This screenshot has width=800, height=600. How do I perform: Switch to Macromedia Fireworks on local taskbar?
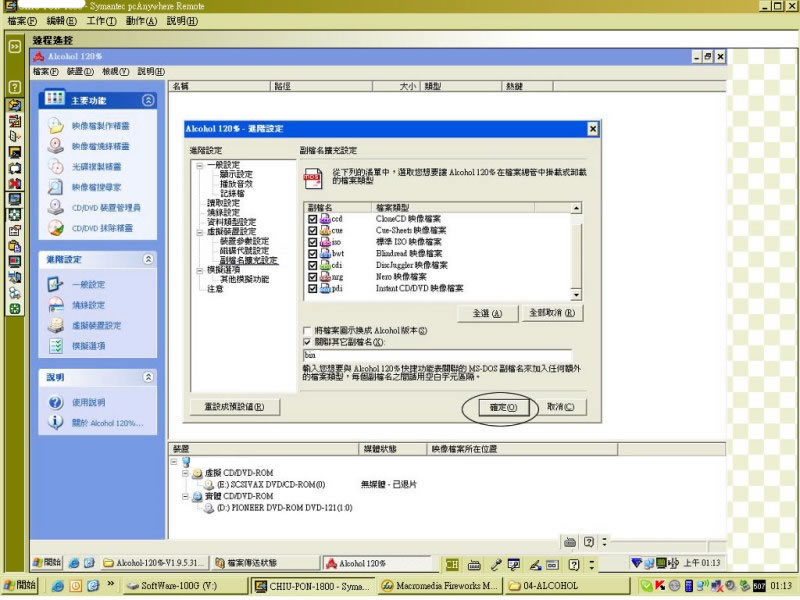pos(440,586)
